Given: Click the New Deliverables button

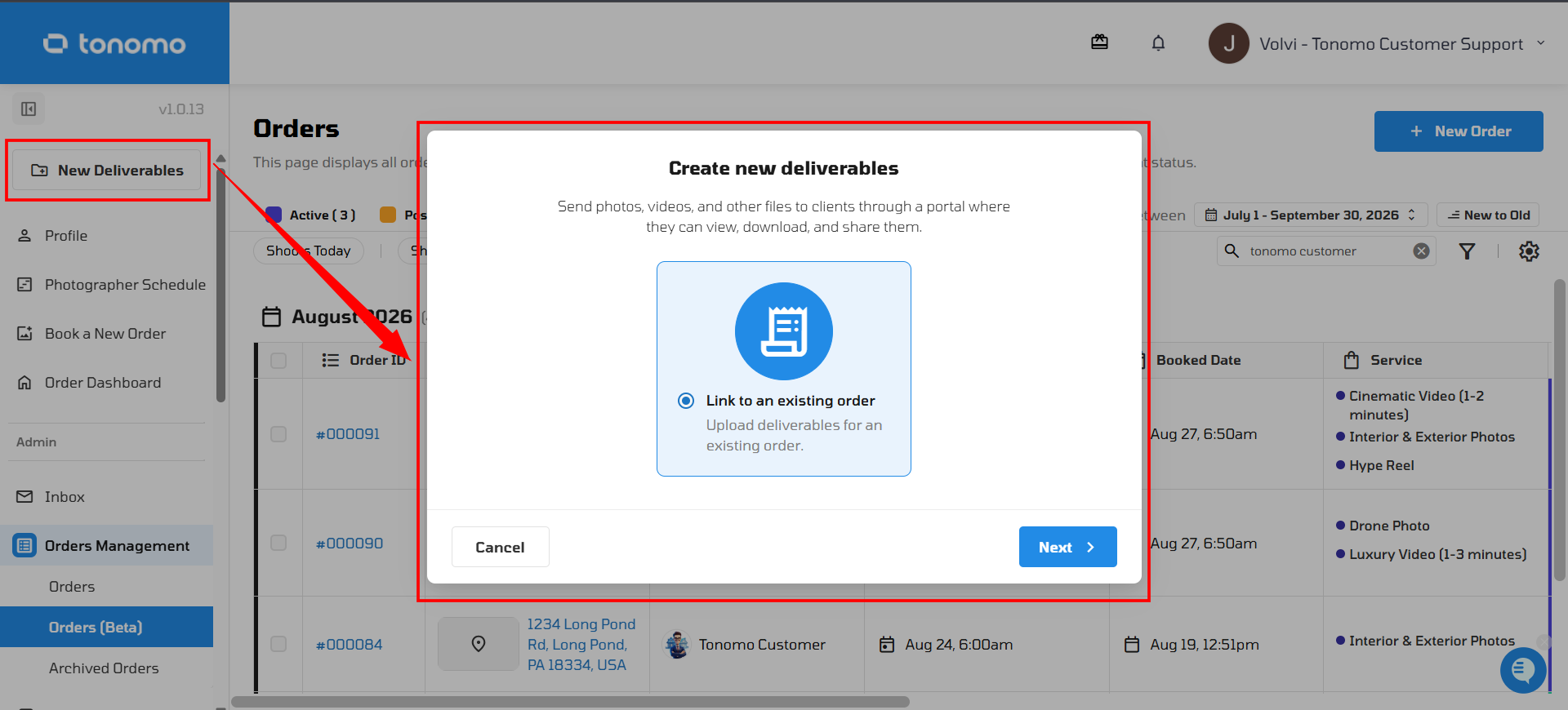Looking at the screenshot, I should [x=107, y=170].
